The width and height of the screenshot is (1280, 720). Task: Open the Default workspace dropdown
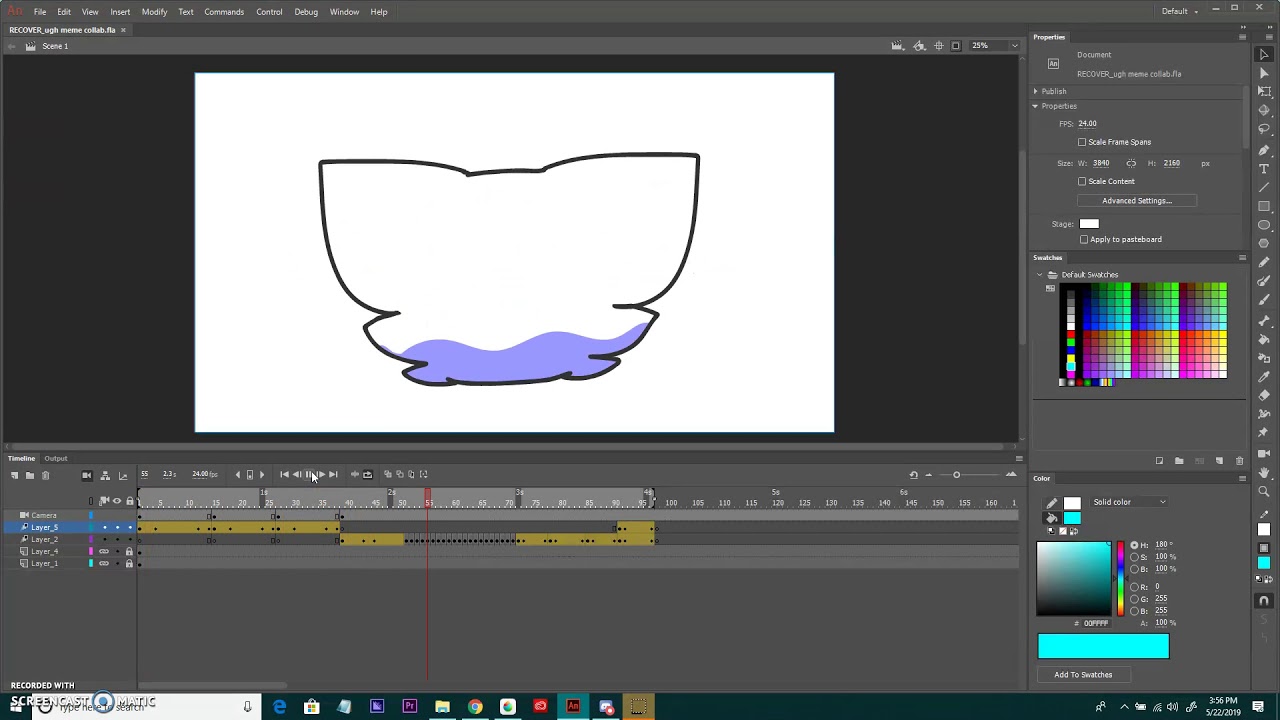pyautogui.click(x=1181, y=11)
